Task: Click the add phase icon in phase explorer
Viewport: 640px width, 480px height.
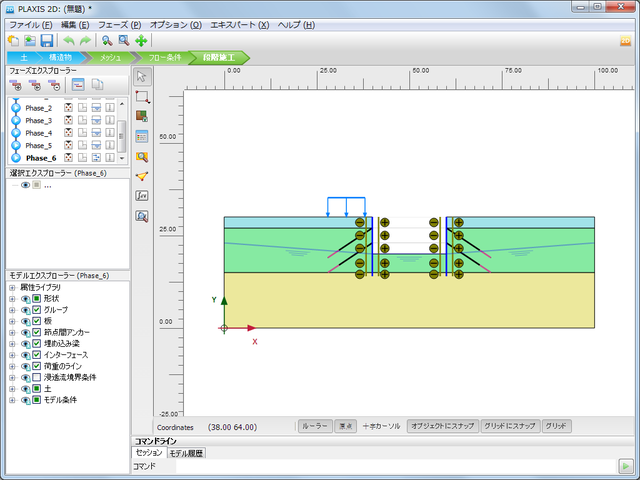Action: click(16, 86)
